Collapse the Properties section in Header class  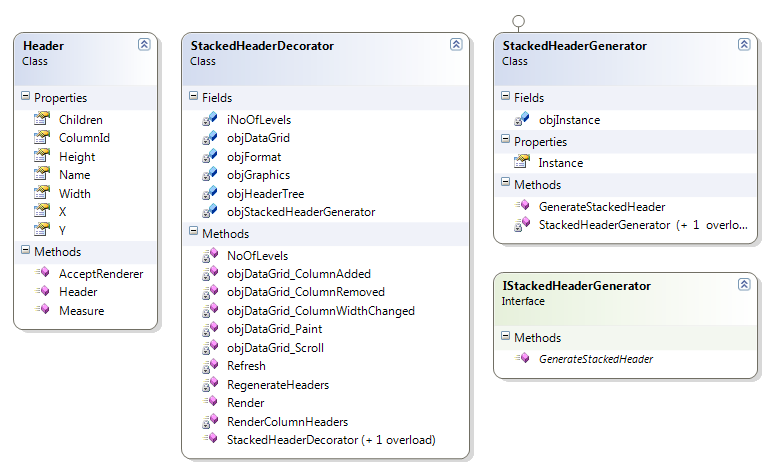pyautogui.click(x=26, y=96)
